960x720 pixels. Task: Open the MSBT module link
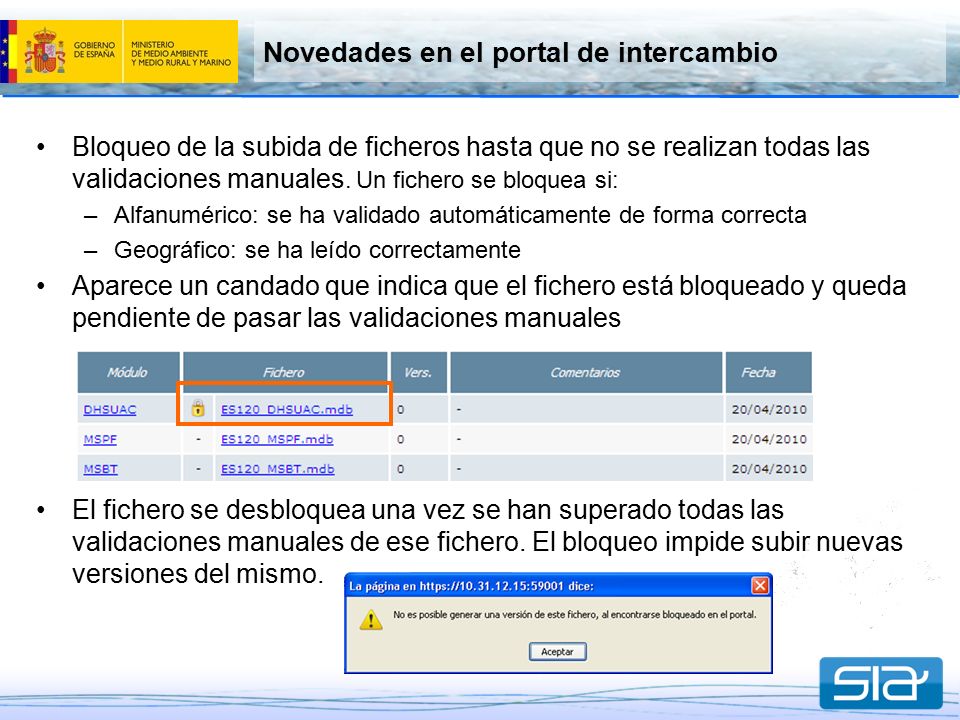100,469
